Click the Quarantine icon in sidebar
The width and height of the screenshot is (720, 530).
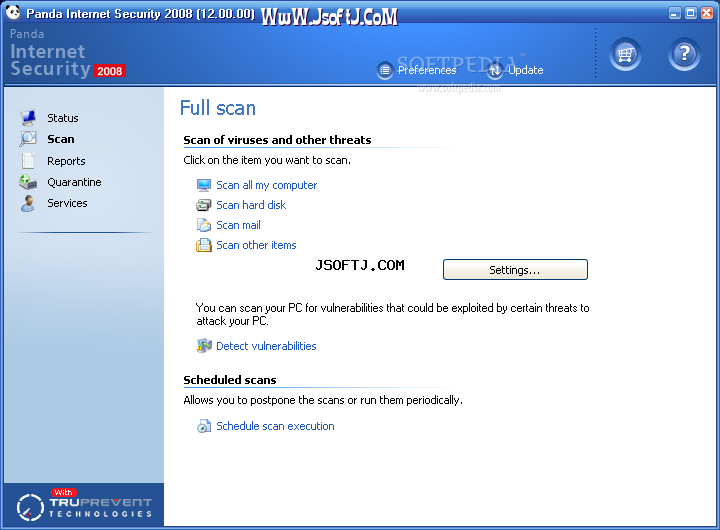coord(28,182)
